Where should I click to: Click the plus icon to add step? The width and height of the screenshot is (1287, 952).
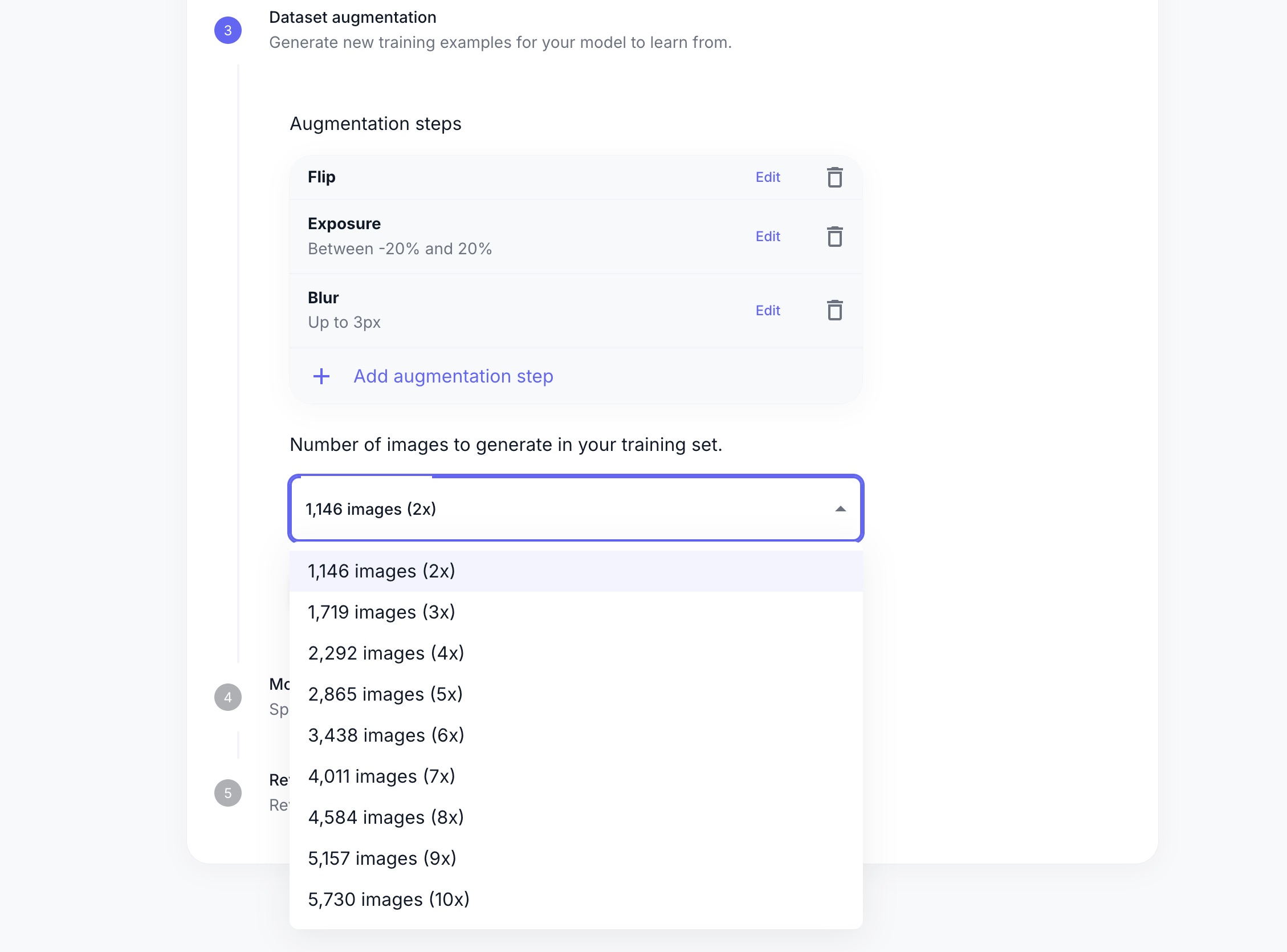[x=321, y=376]
